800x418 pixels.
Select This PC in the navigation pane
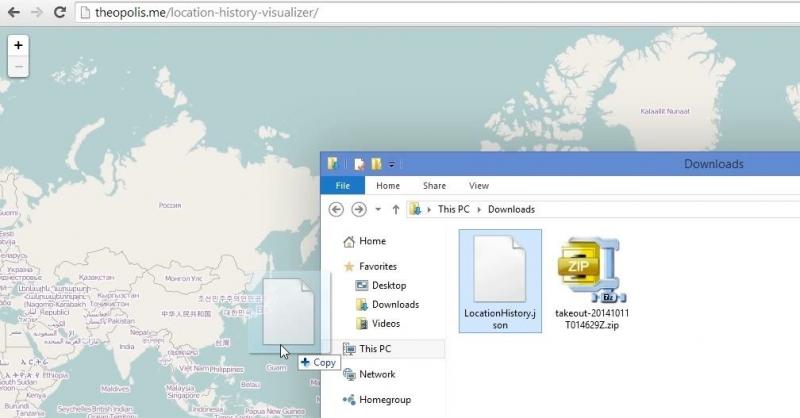(375, 349)
